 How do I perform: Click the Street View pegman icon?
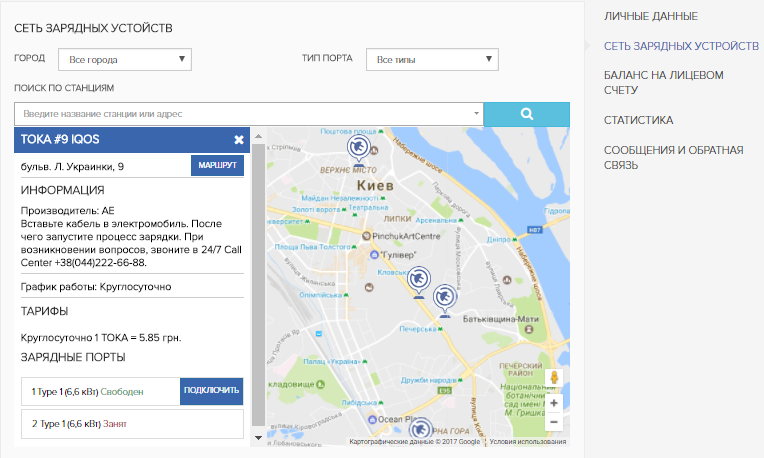(554, 378)
